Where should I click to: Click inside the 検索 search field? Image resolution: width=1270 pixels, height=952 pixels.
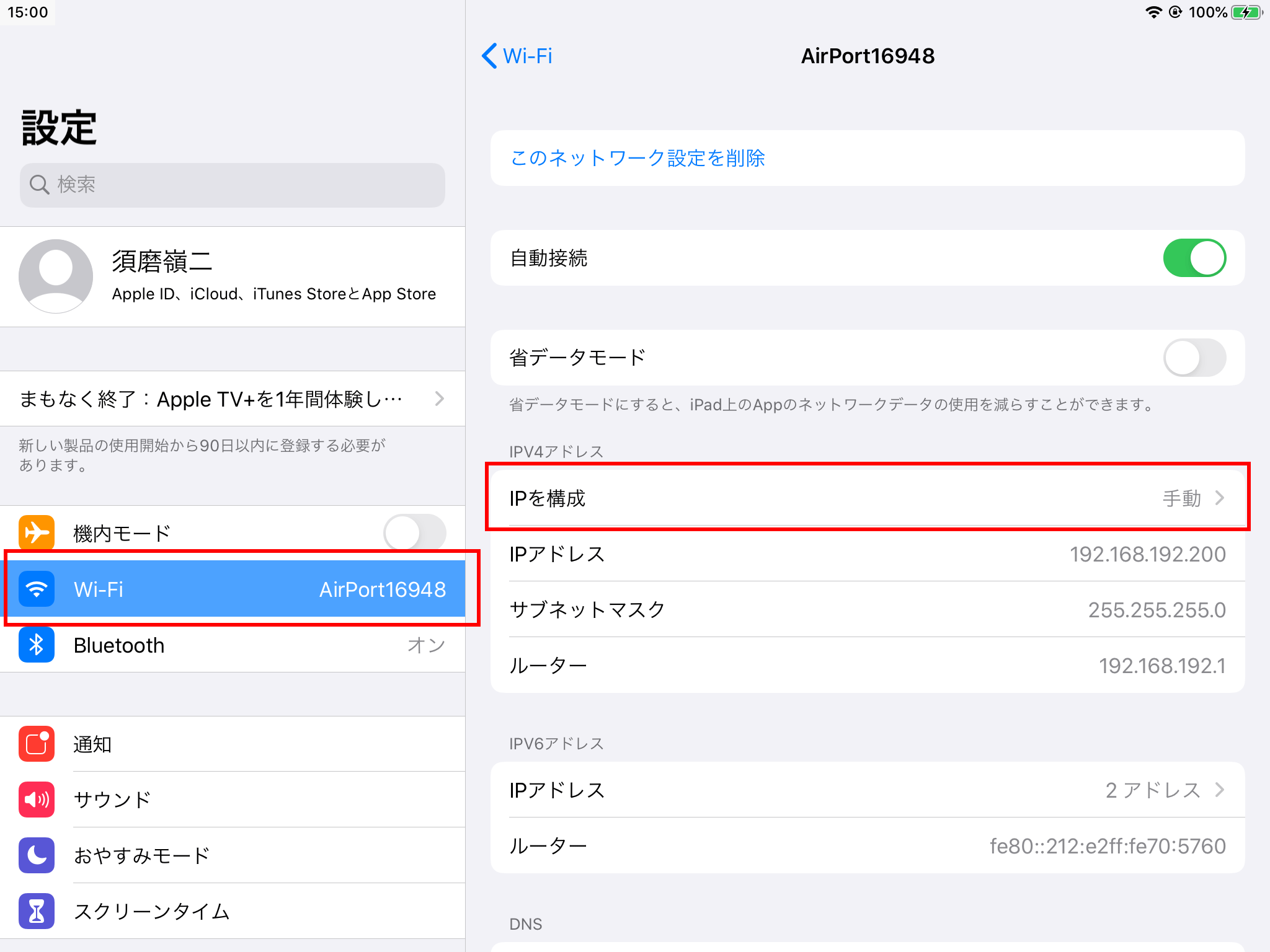233,184
